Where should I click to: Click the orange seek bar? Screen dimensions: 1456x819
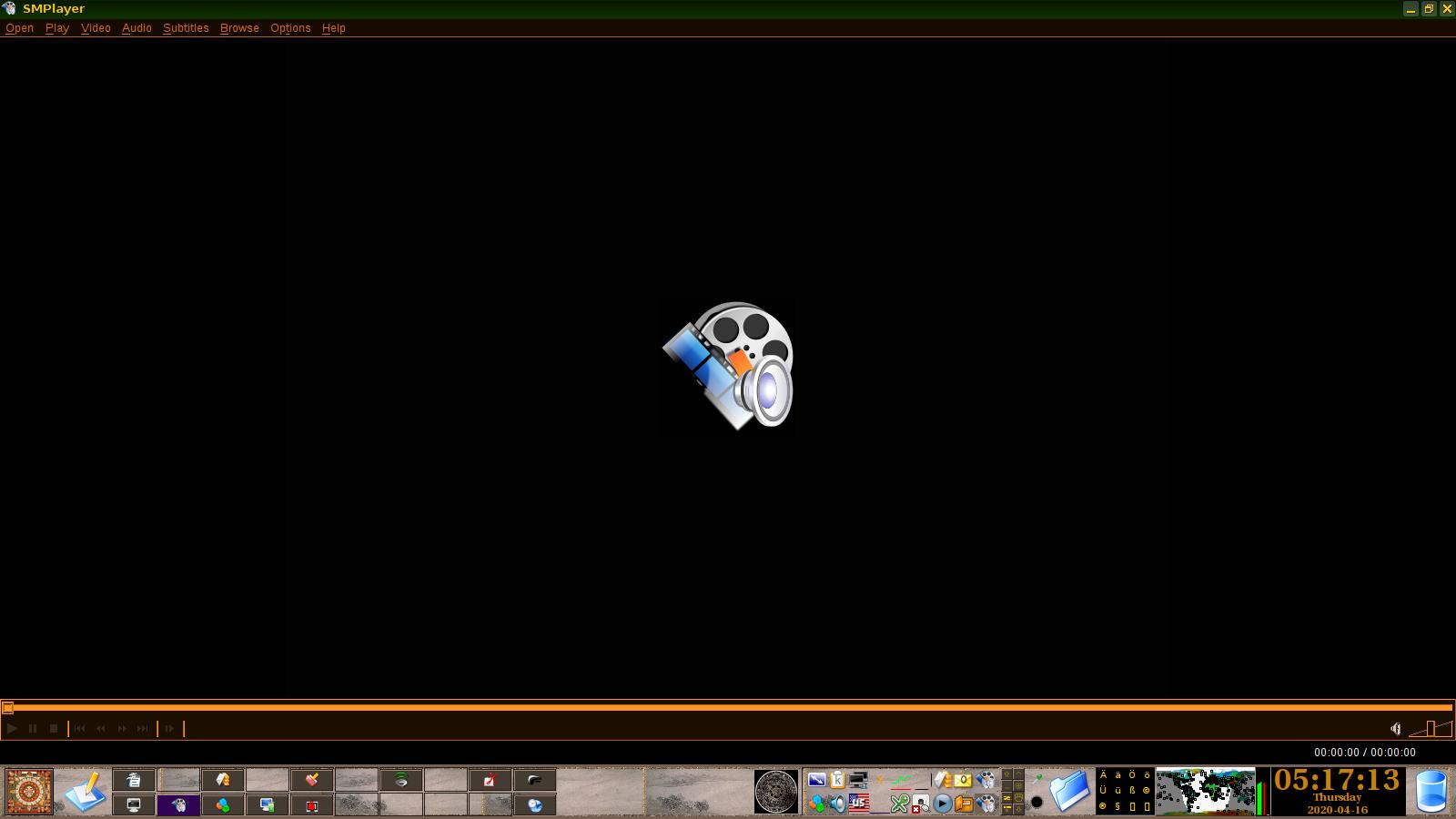click(x=728, y=707)
